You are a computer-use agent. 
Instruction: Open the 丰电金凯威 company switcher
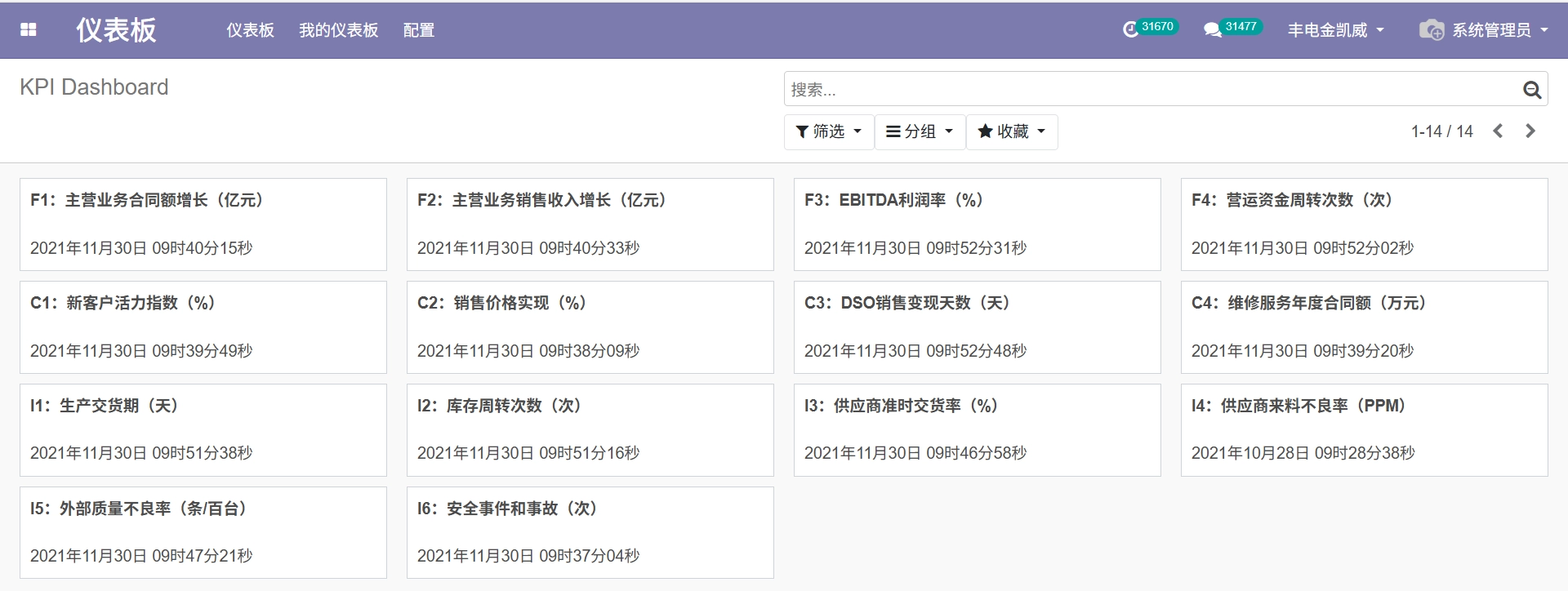[1336, 30]
